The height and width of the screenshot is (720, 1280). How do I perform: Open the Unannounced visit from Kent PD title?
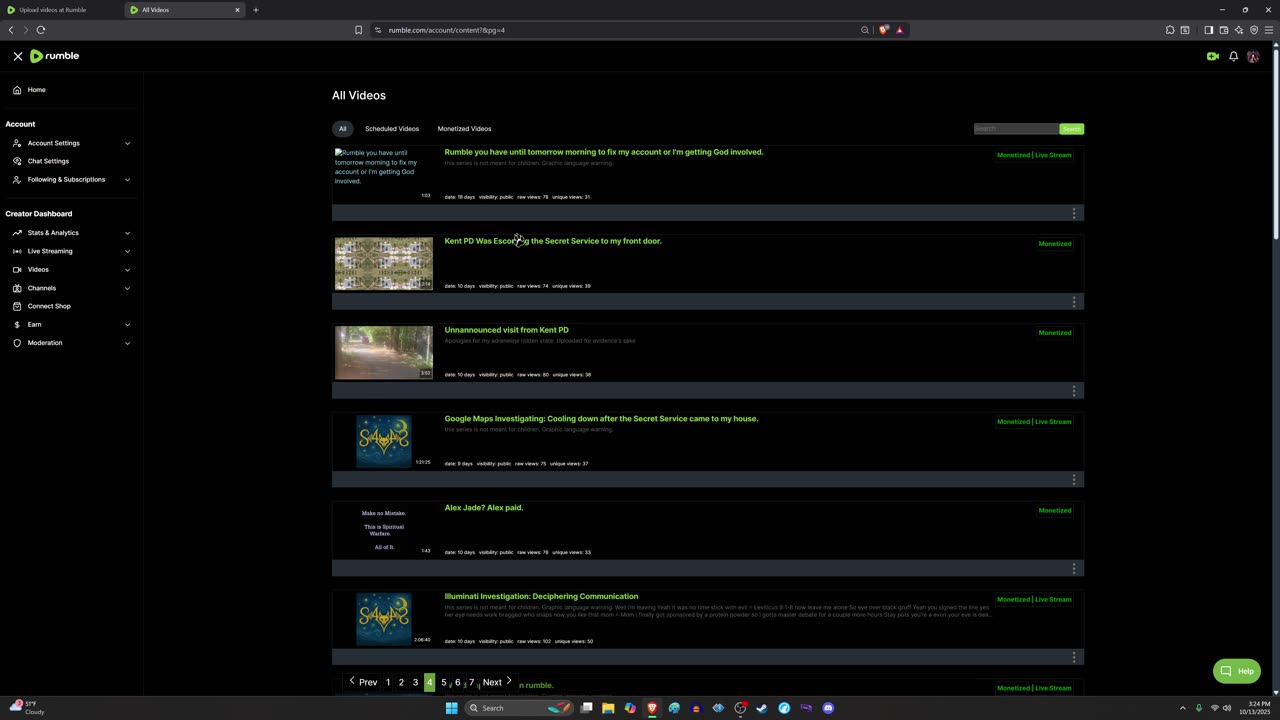(506, 330)
